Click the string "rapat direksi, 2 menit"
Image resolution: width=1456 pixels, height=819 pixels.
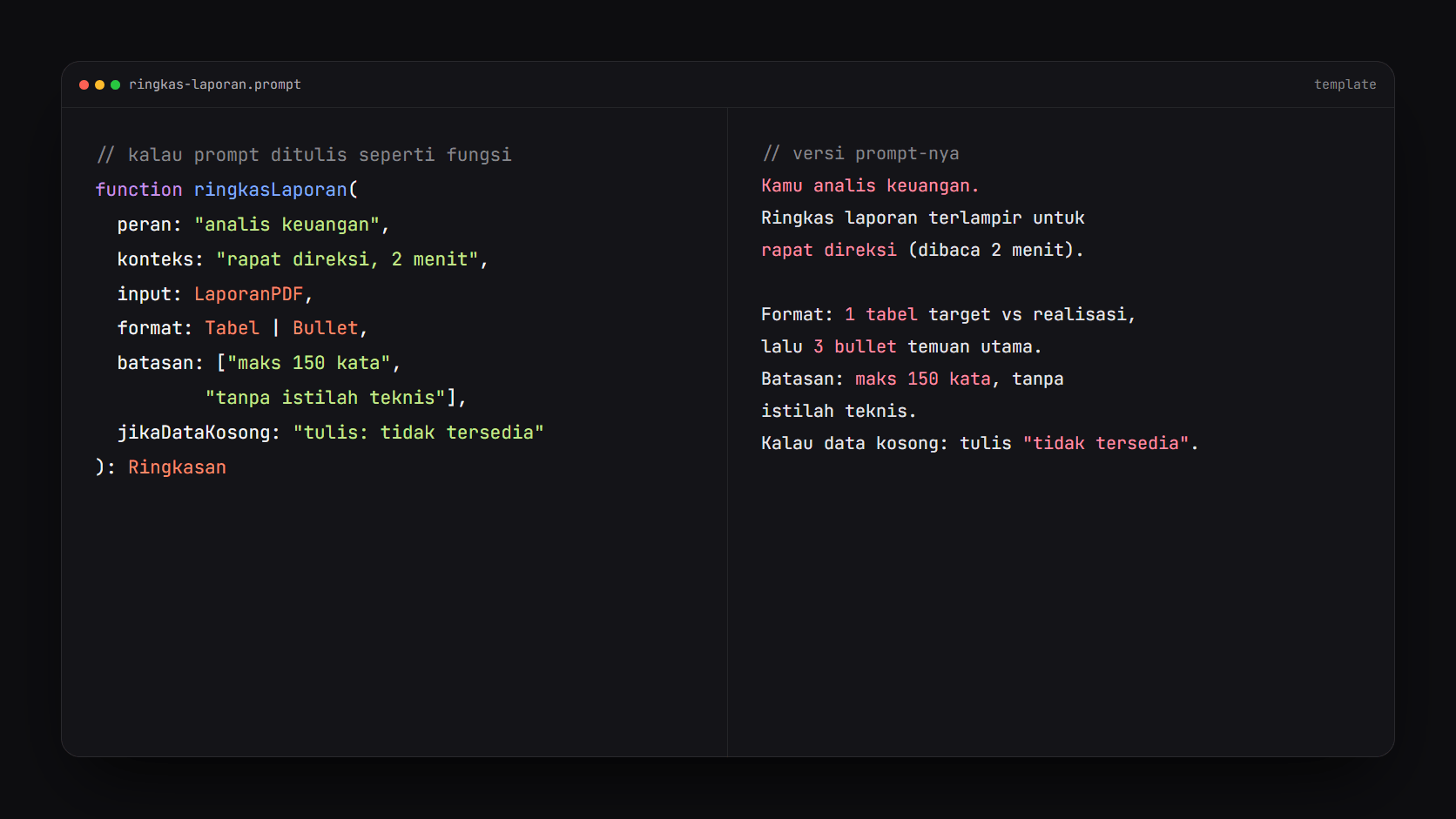(x=347, y=259)
